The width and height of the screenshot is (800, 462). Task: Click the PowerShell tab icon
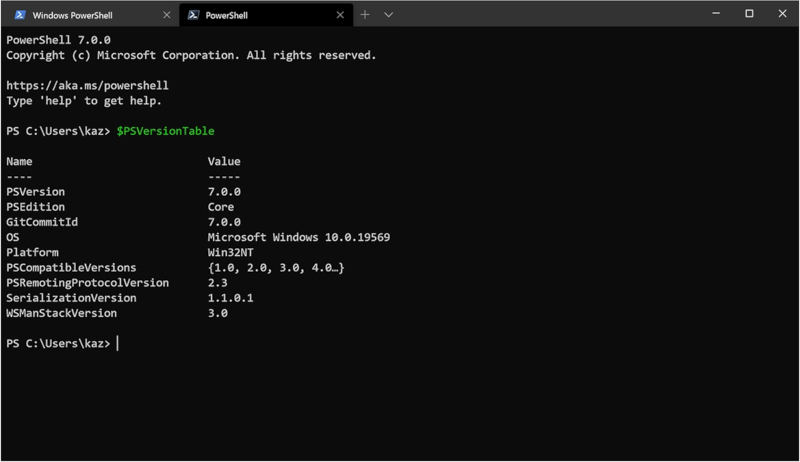pyautogui.click(x=193, y=15)
